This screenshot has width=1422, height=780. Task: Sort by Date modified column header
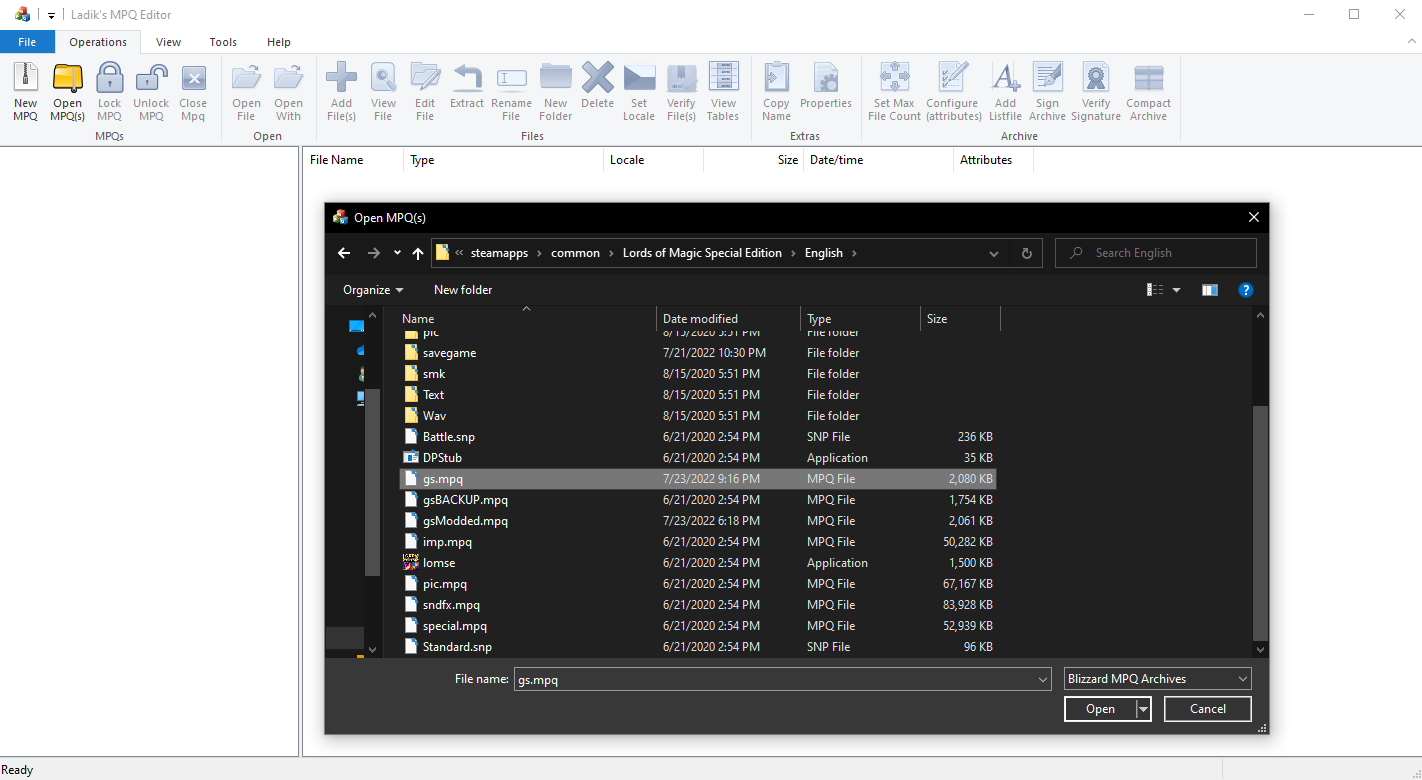(x=728, y=319)
